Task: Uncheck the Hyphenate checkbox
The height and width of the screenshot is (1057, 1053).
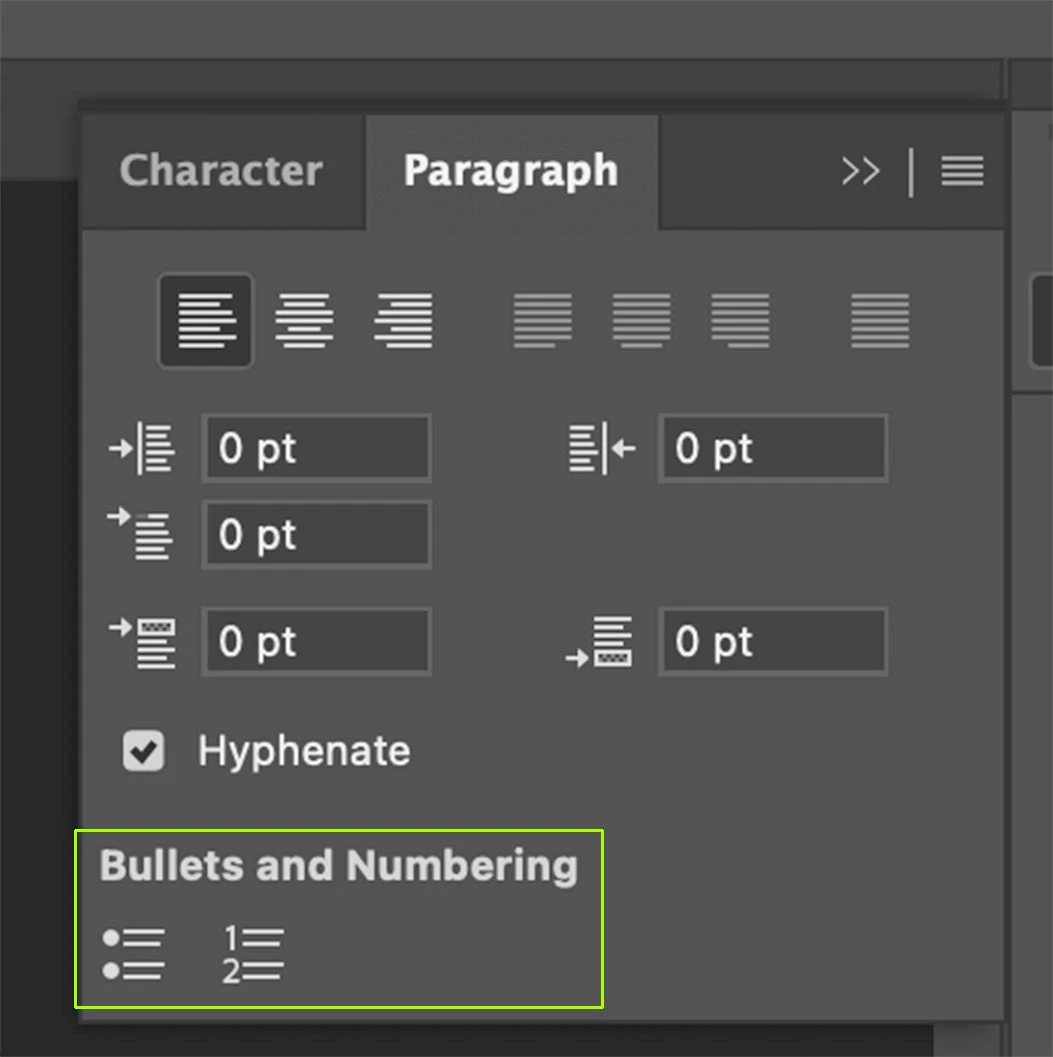Action: tap(143, 750)
